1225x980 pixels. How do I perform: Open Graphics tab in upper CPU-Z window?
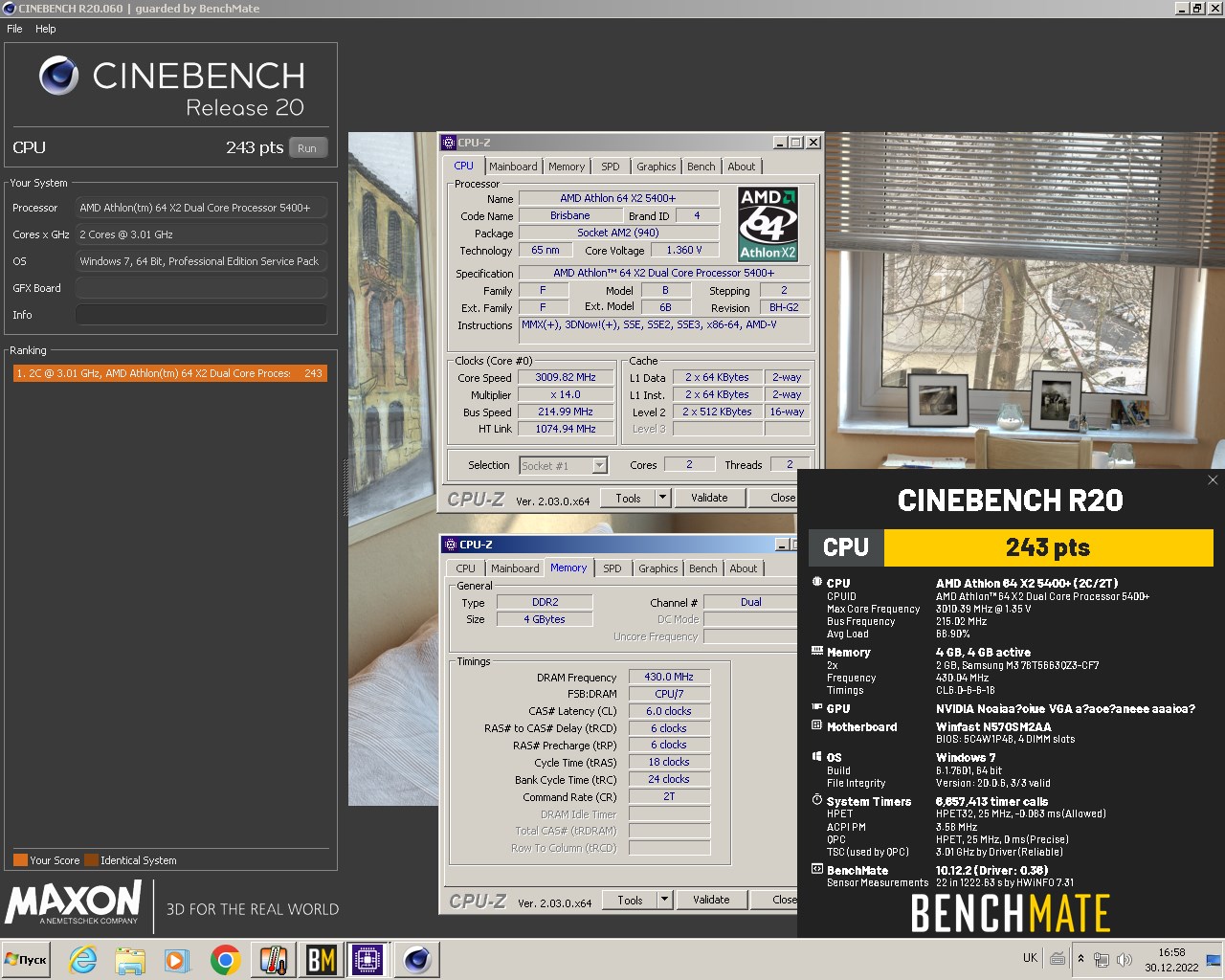657,167
